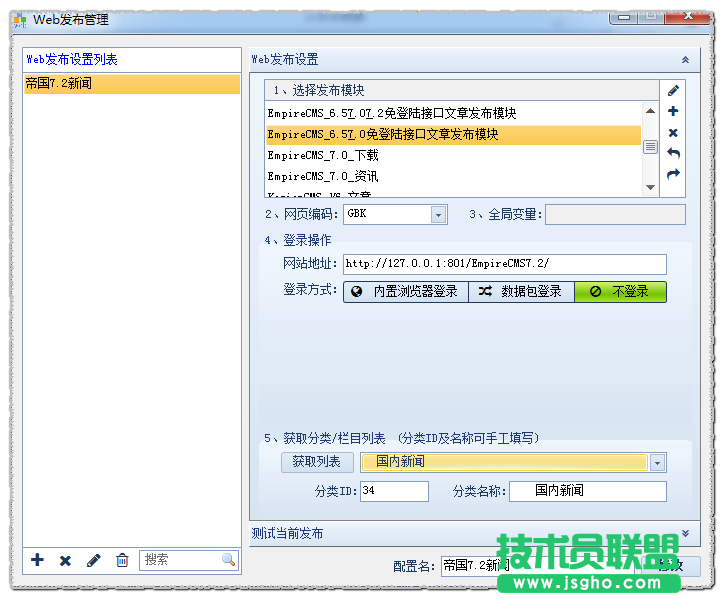Click trash bin icon under settings list

122,560
